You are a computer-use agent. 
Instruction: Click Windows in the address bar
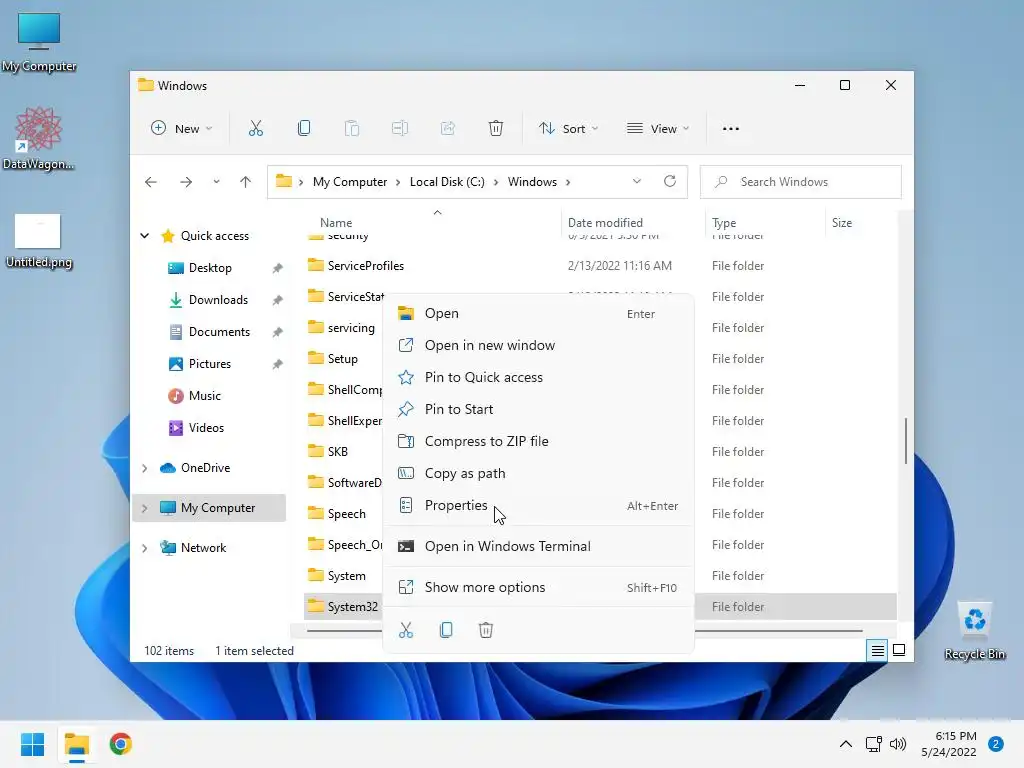click(x=532, y=182)
